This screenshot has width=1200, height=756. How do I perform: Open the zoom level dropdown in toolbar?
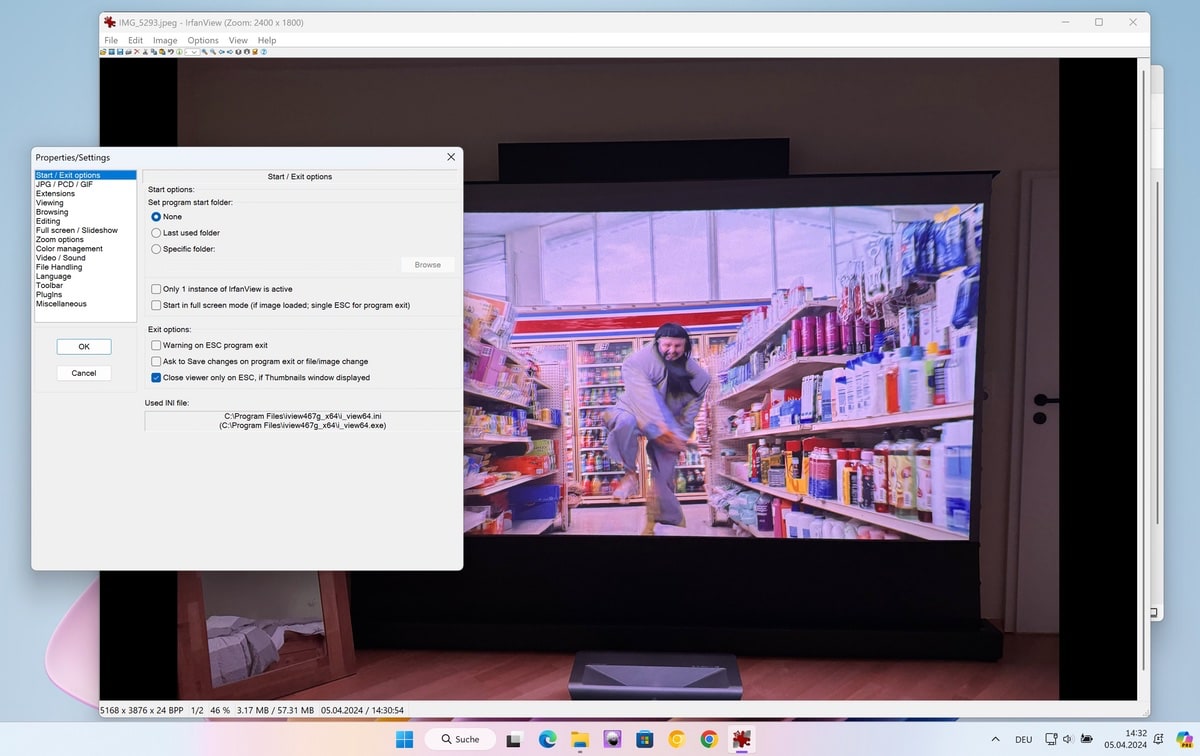tap(192, 51)
